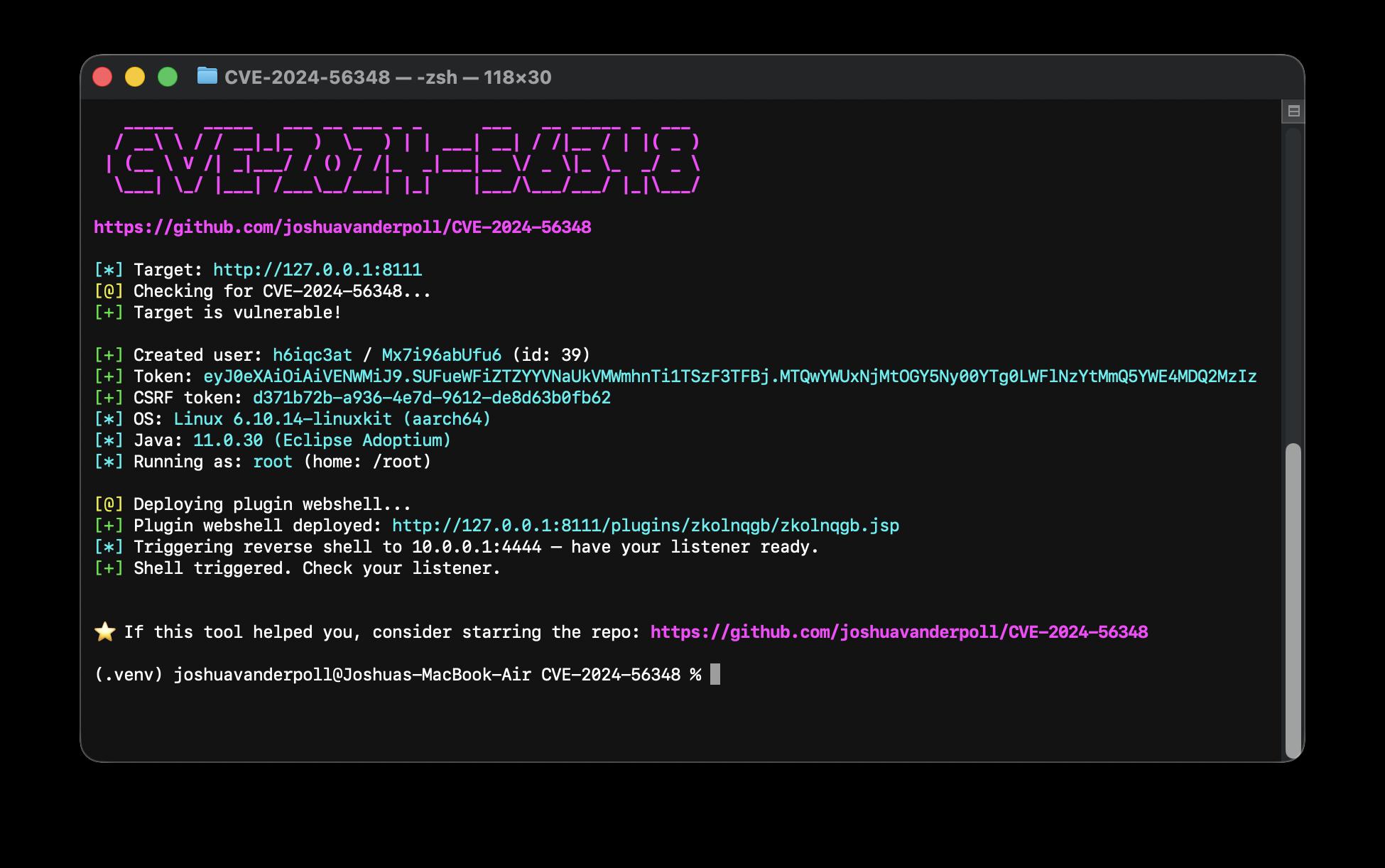Select the CSRF token value text

pyautogui.click(x=432, y=398)
